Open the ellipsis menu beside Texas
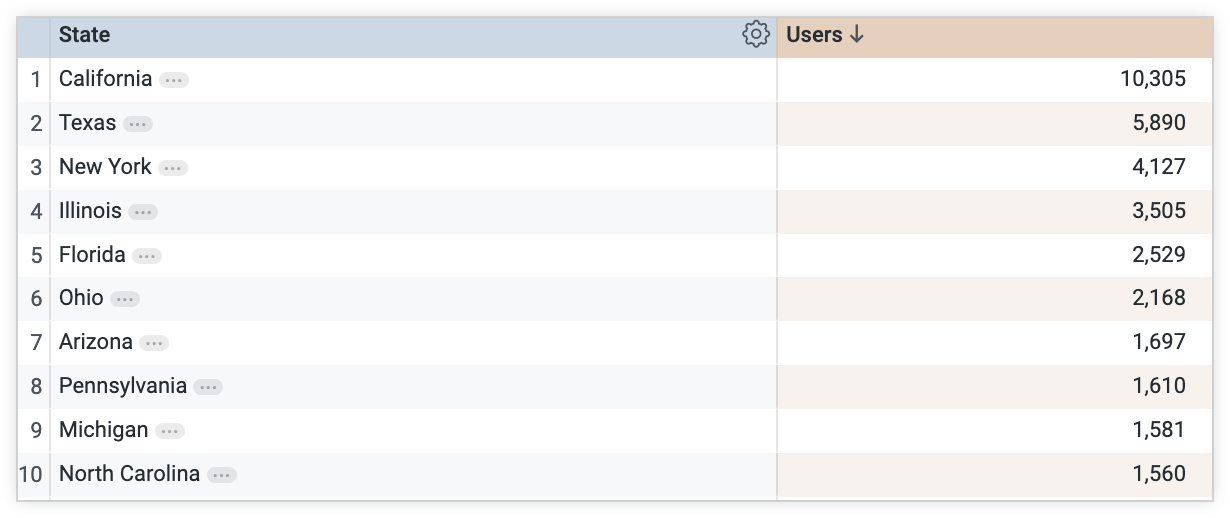Screen dimensions: 1230x518 (x=138, y=124)
